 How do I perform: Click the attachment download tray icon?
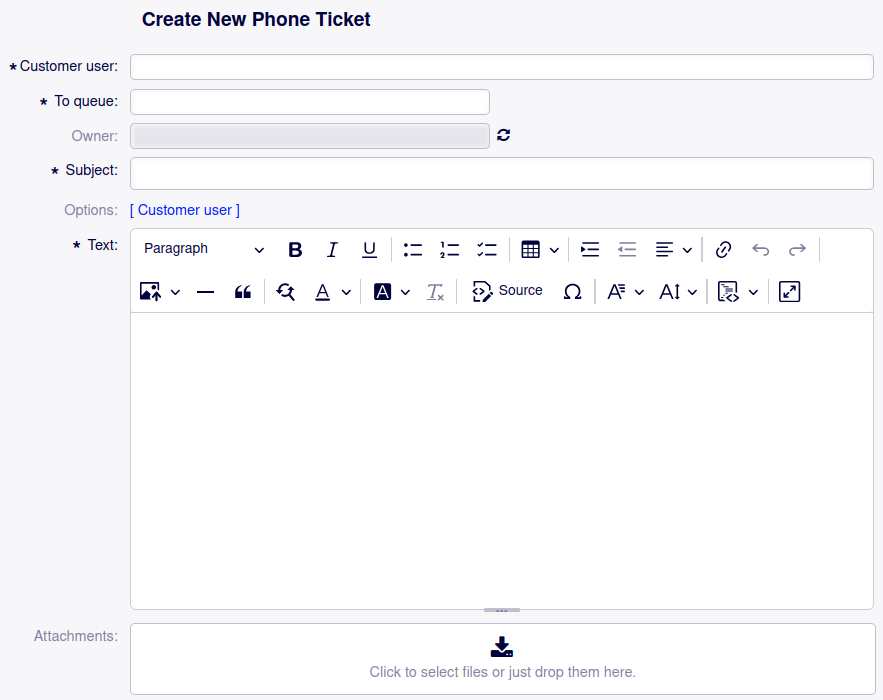tap(502, 647)
